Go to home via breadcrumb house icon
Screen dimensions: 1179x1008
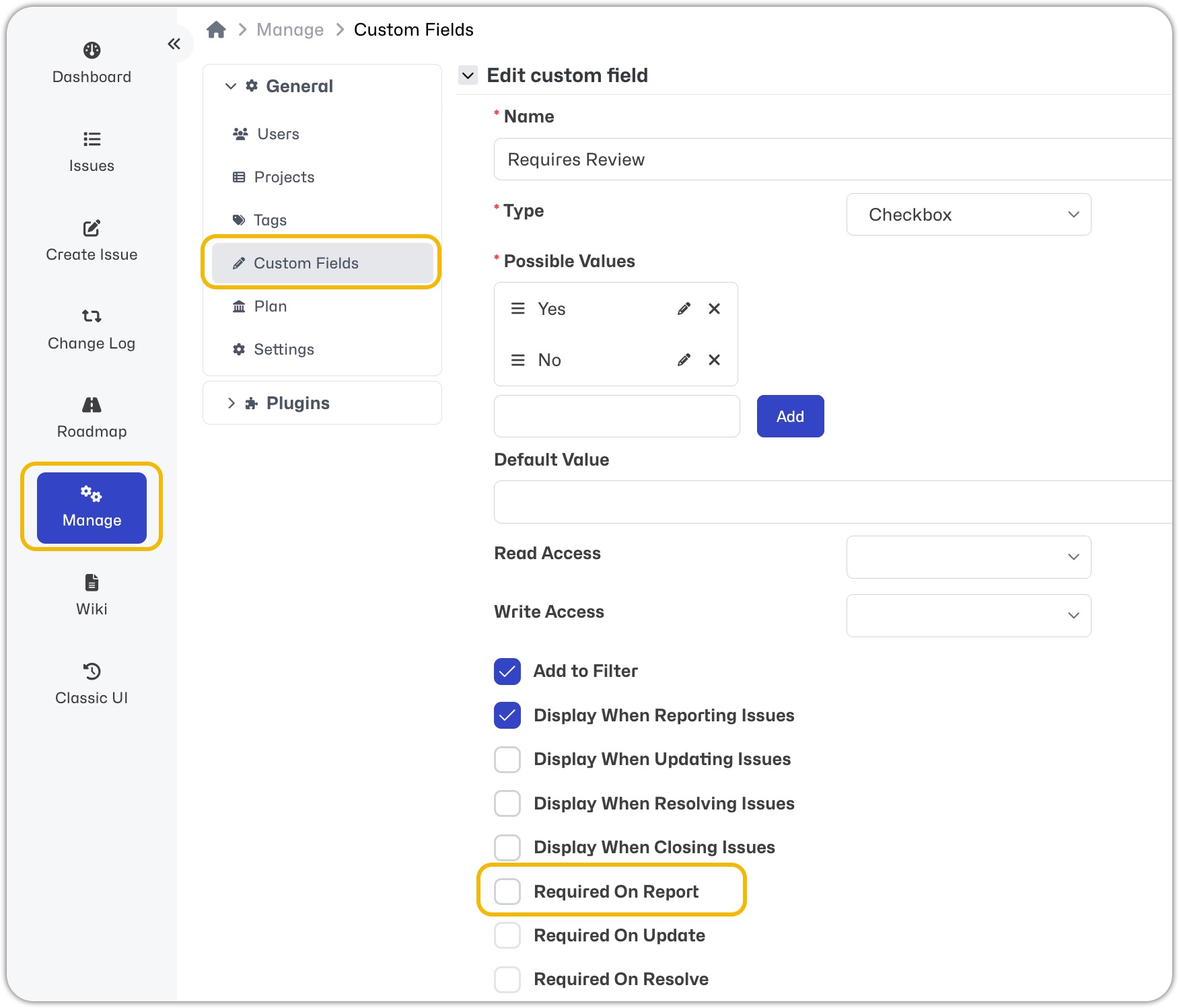[216, 30]
